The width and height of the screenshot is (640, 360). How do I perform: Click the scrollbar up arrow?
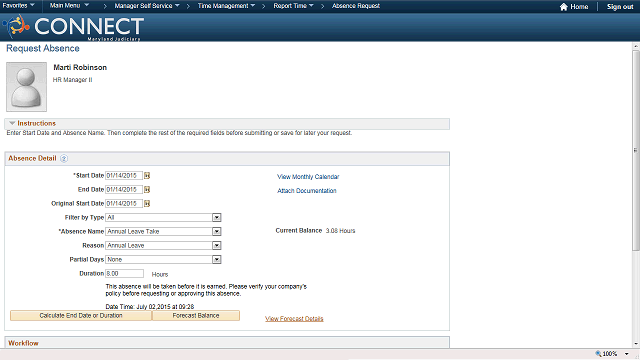click(x=636, y=46)
